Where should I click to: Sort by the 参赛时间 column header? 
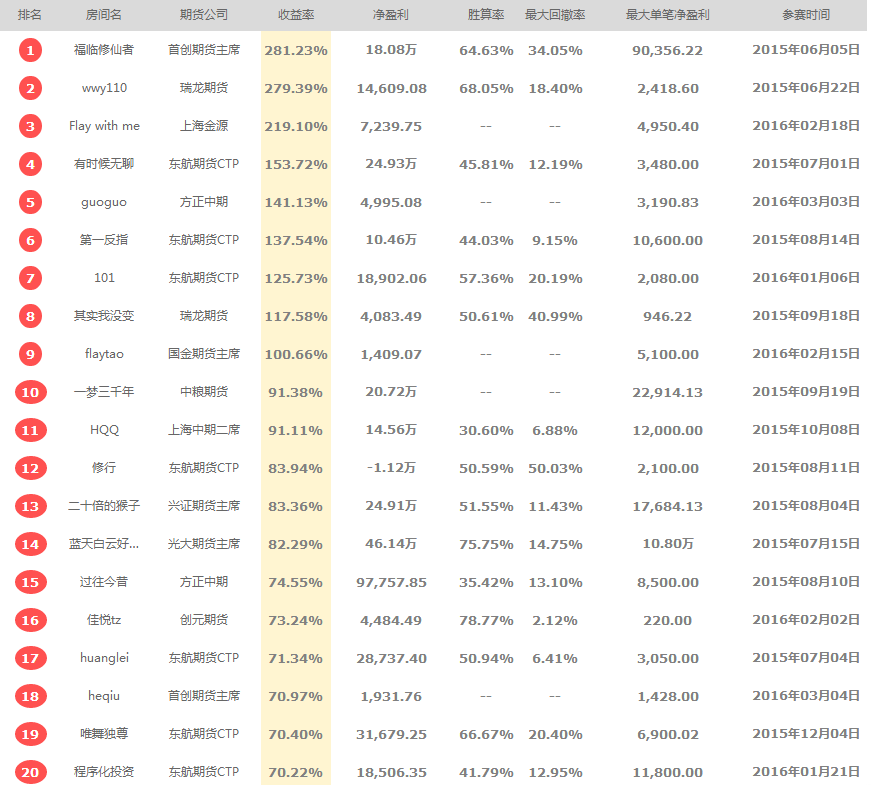(806, 15)
